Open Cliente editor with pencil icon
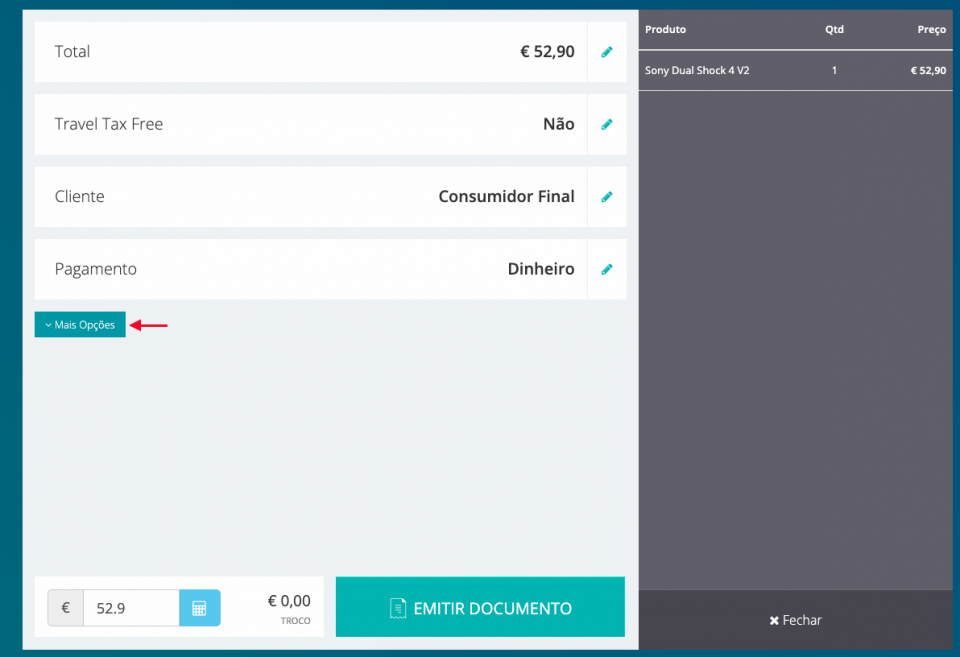 click(606, 197)
